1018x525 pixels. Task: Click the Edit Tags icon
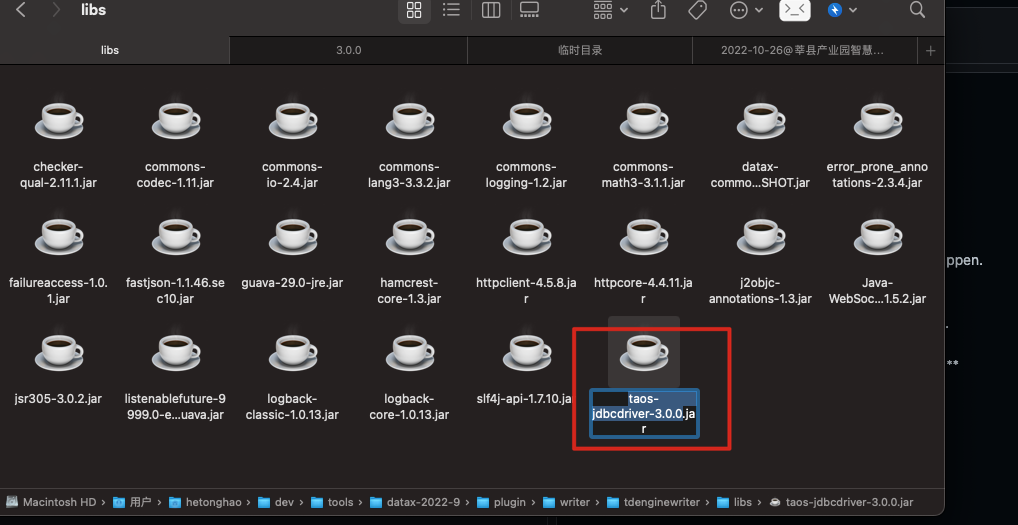click(x=697, y=10)
